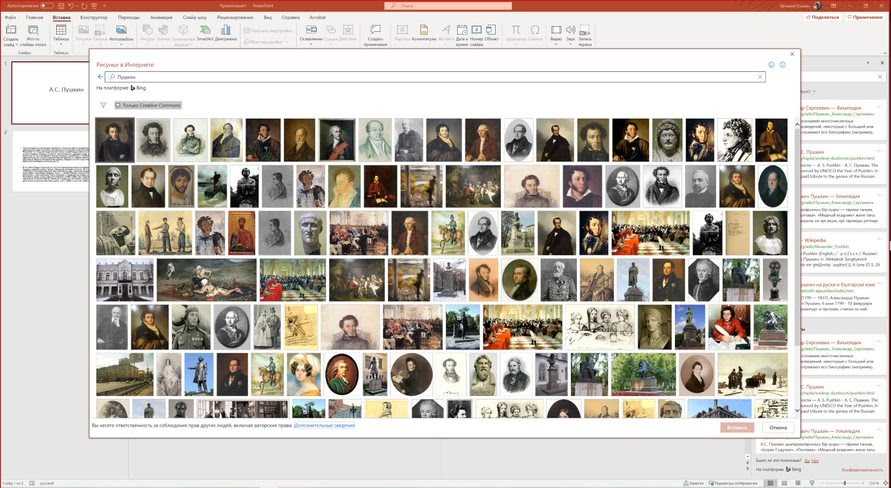Click the slide Comment icon in the ribbon
This screenshot has height=488, width=891.
click(x=375, y=31)
